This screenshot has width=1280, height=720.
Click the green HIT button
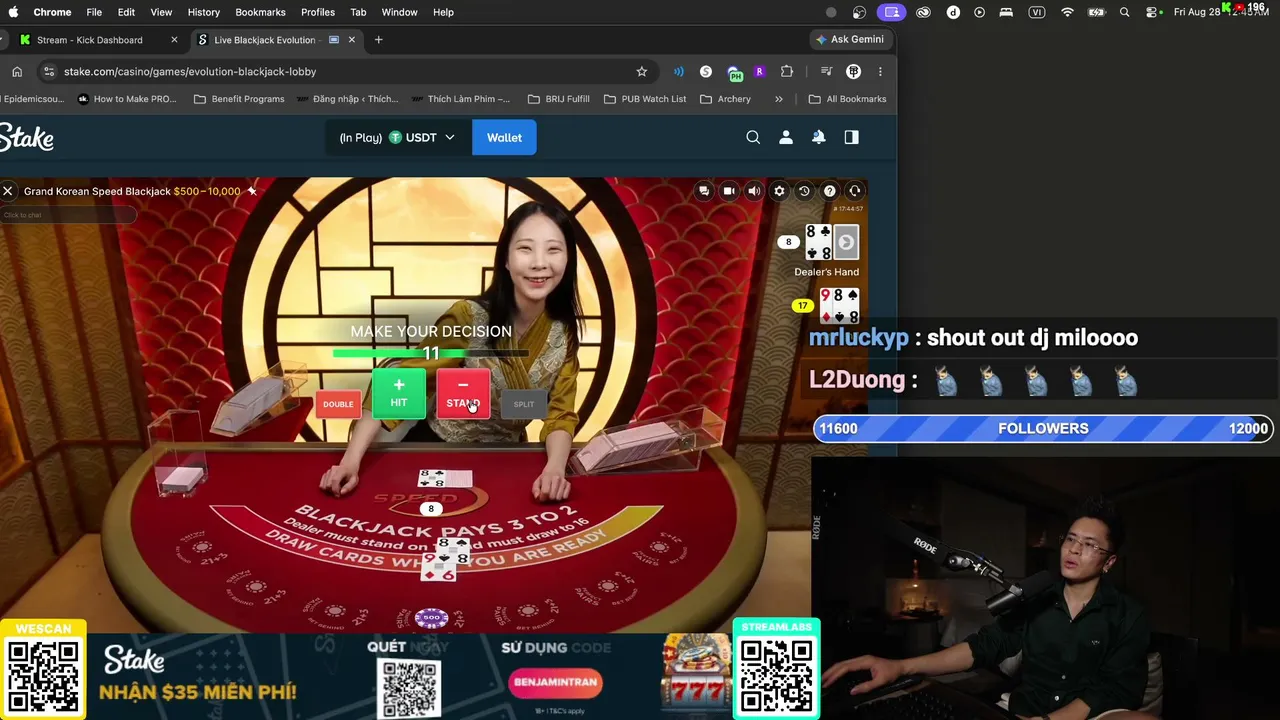(399, 393)
